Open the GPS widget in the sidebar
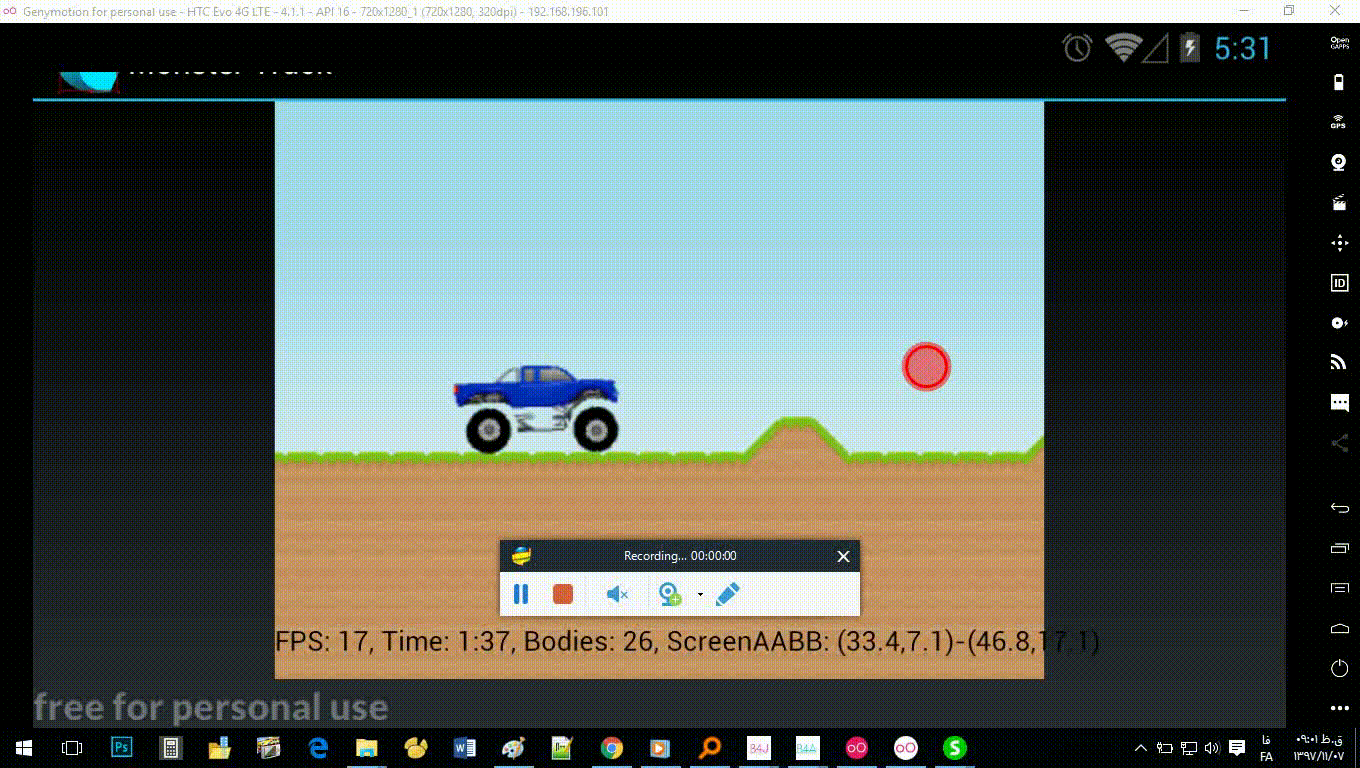 click(1338, 122)
